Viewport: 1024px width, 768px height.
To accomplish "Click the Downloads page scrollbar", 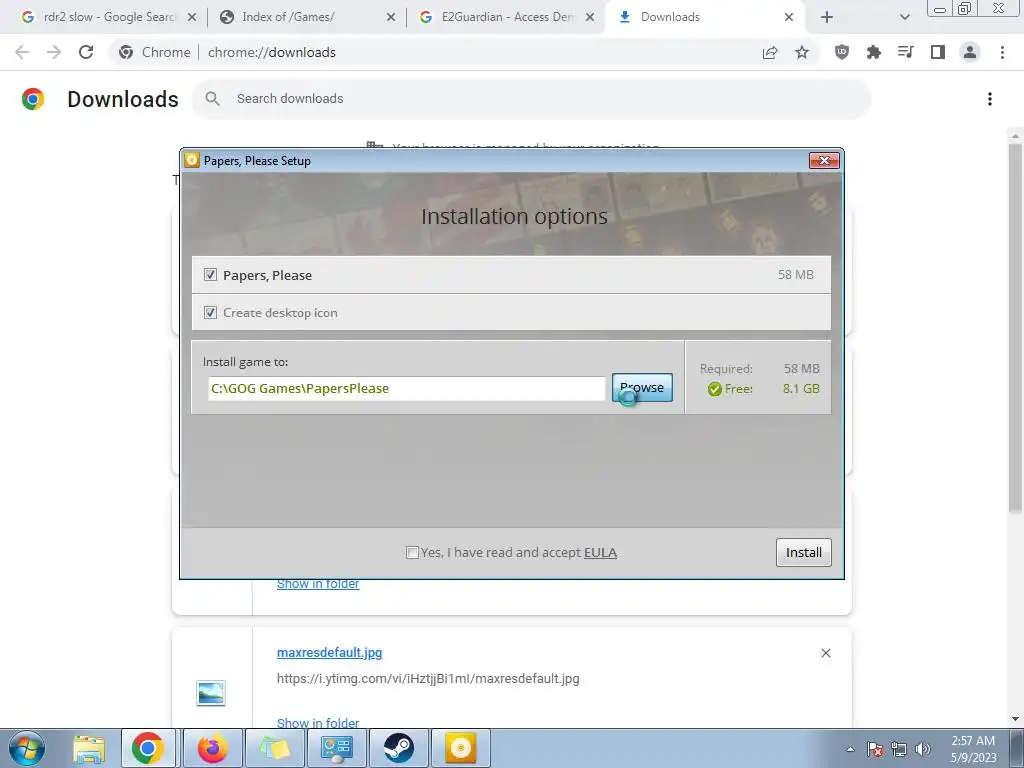I will 1015,327.
